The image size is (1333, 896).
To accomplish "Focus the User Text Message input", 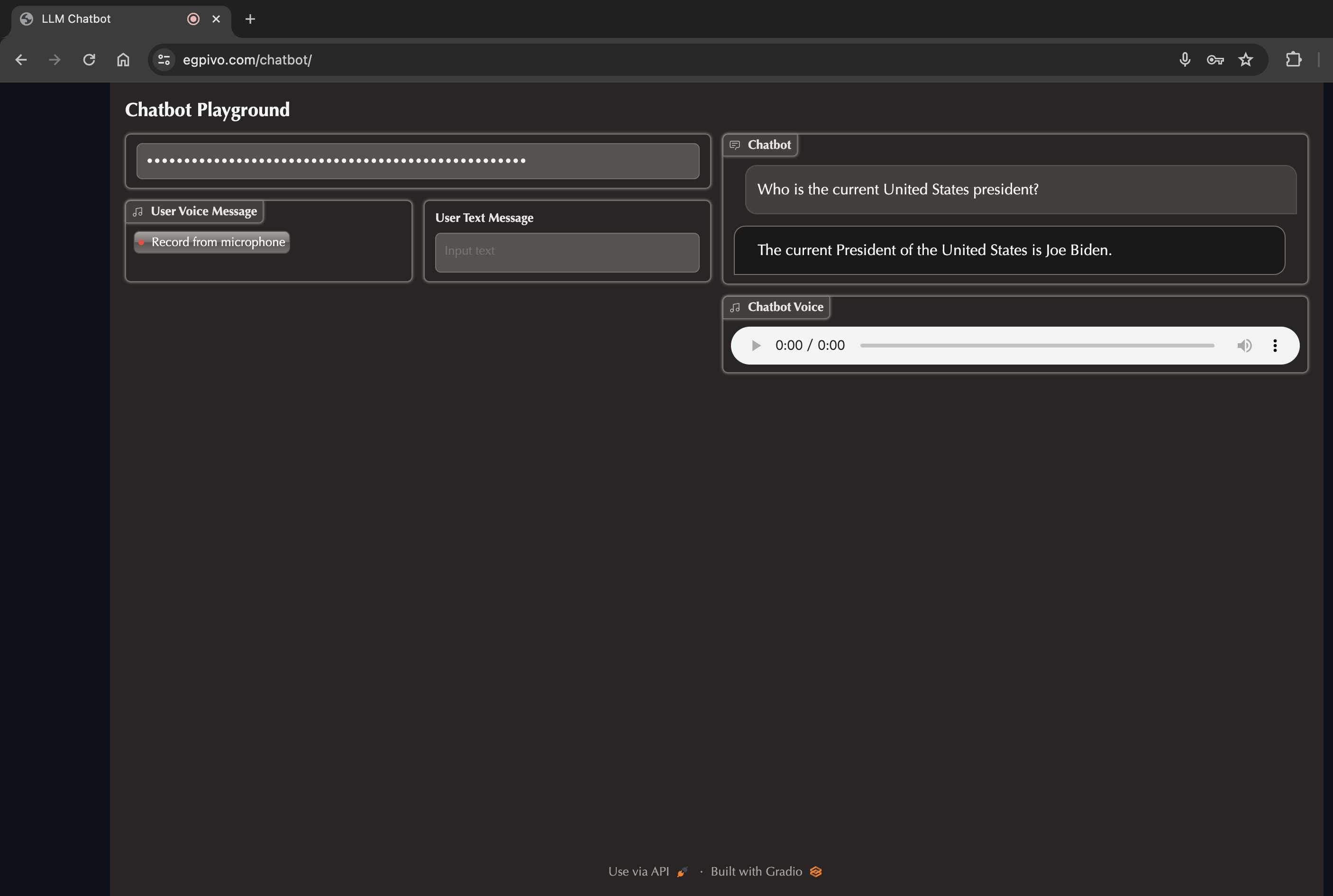I will pos(567,252).
